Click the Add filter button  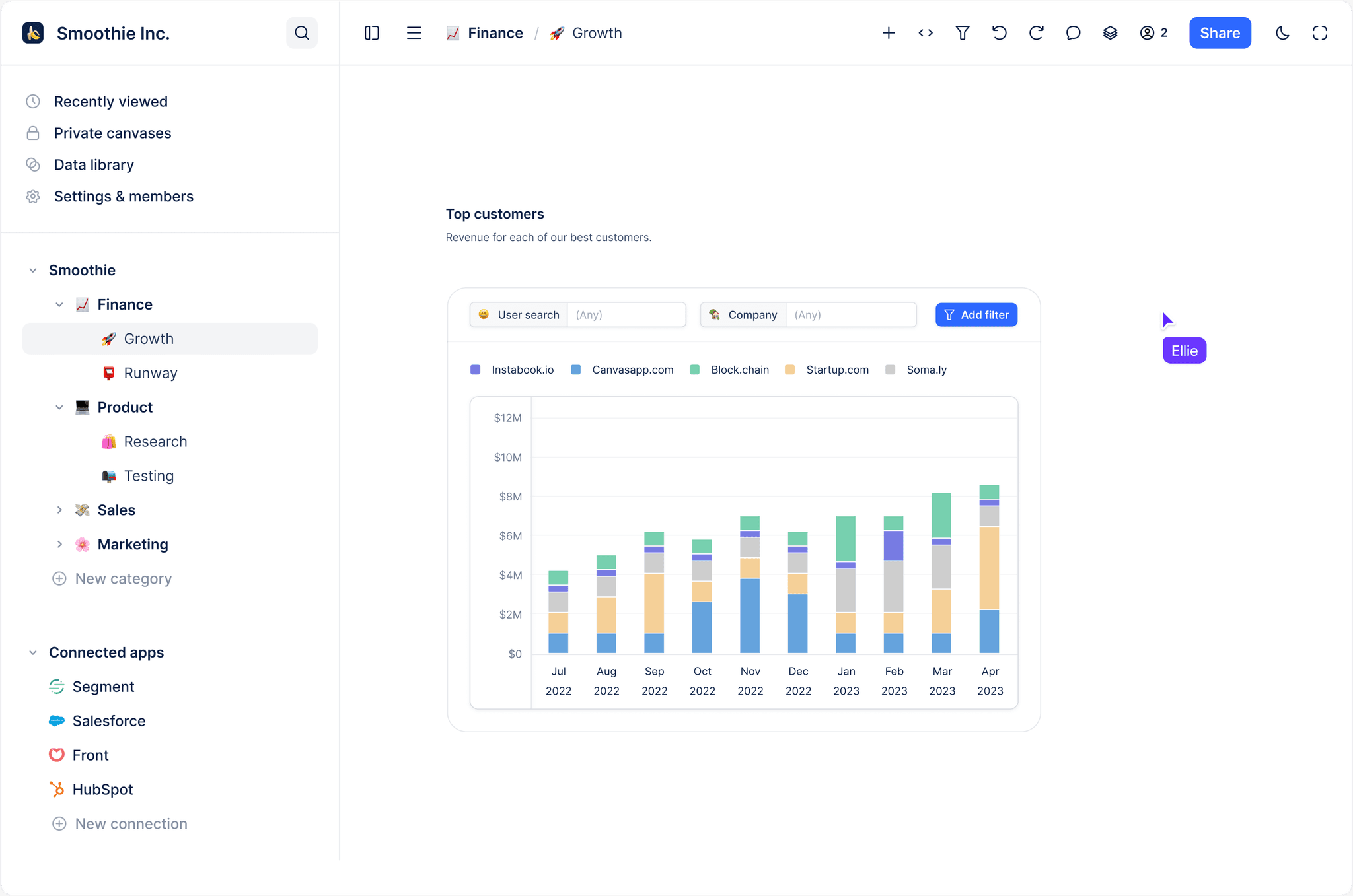[976, 315]
